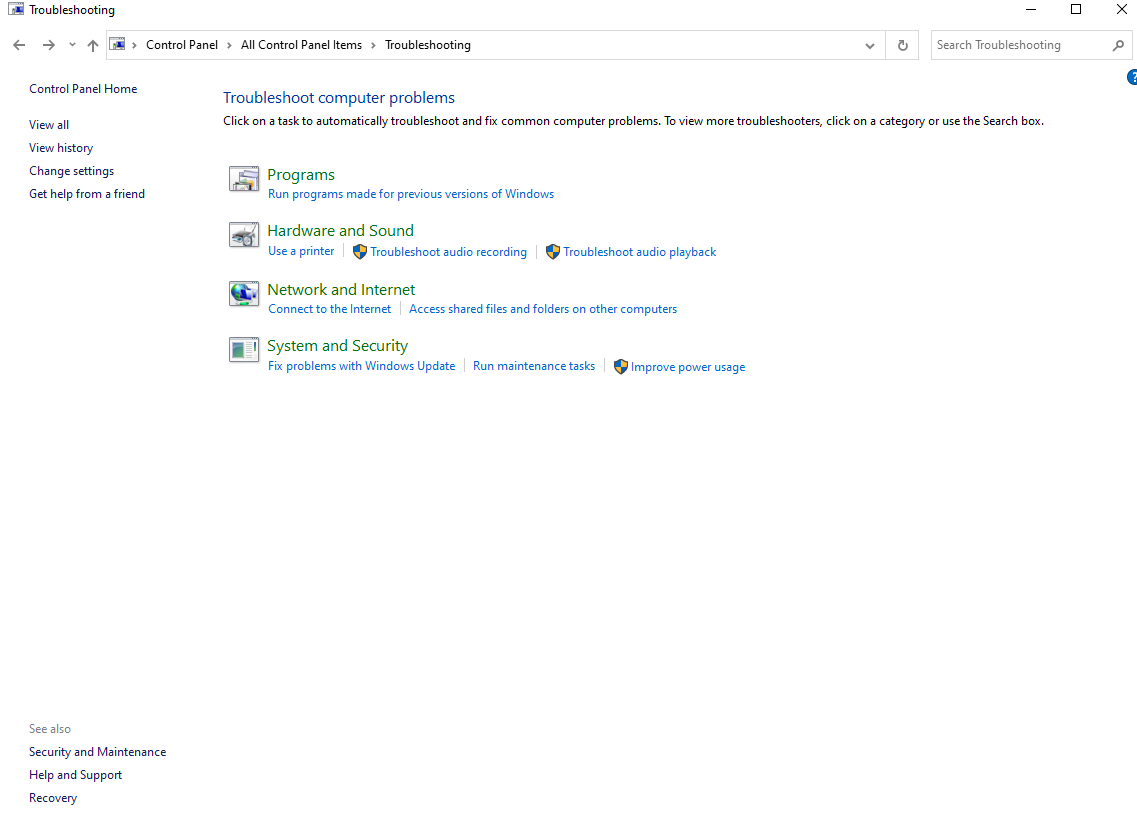Click shield icon beside Troubleshoot audio playback
Viewport: 1137px width, 820px height.
[x=553, y=252]
